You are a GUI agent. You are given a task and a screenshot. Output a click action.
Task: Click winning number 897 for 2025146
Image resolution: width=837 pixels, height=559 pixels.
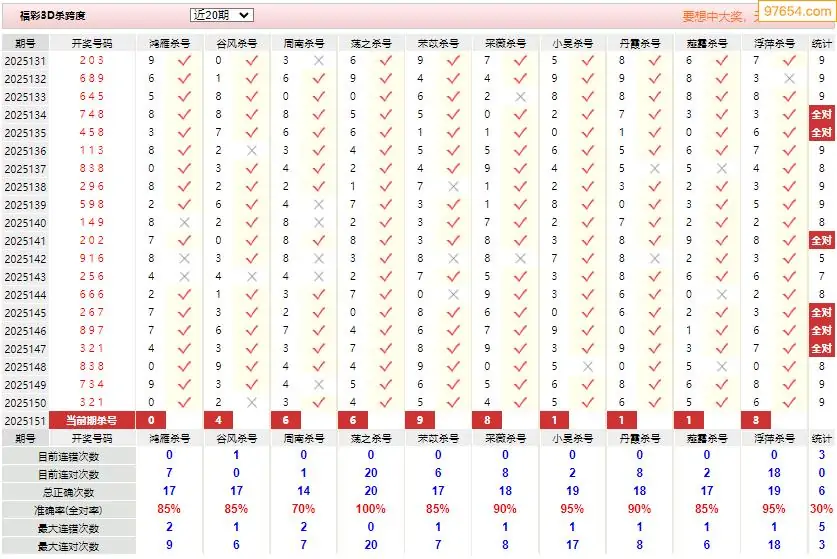pos(92,330)
